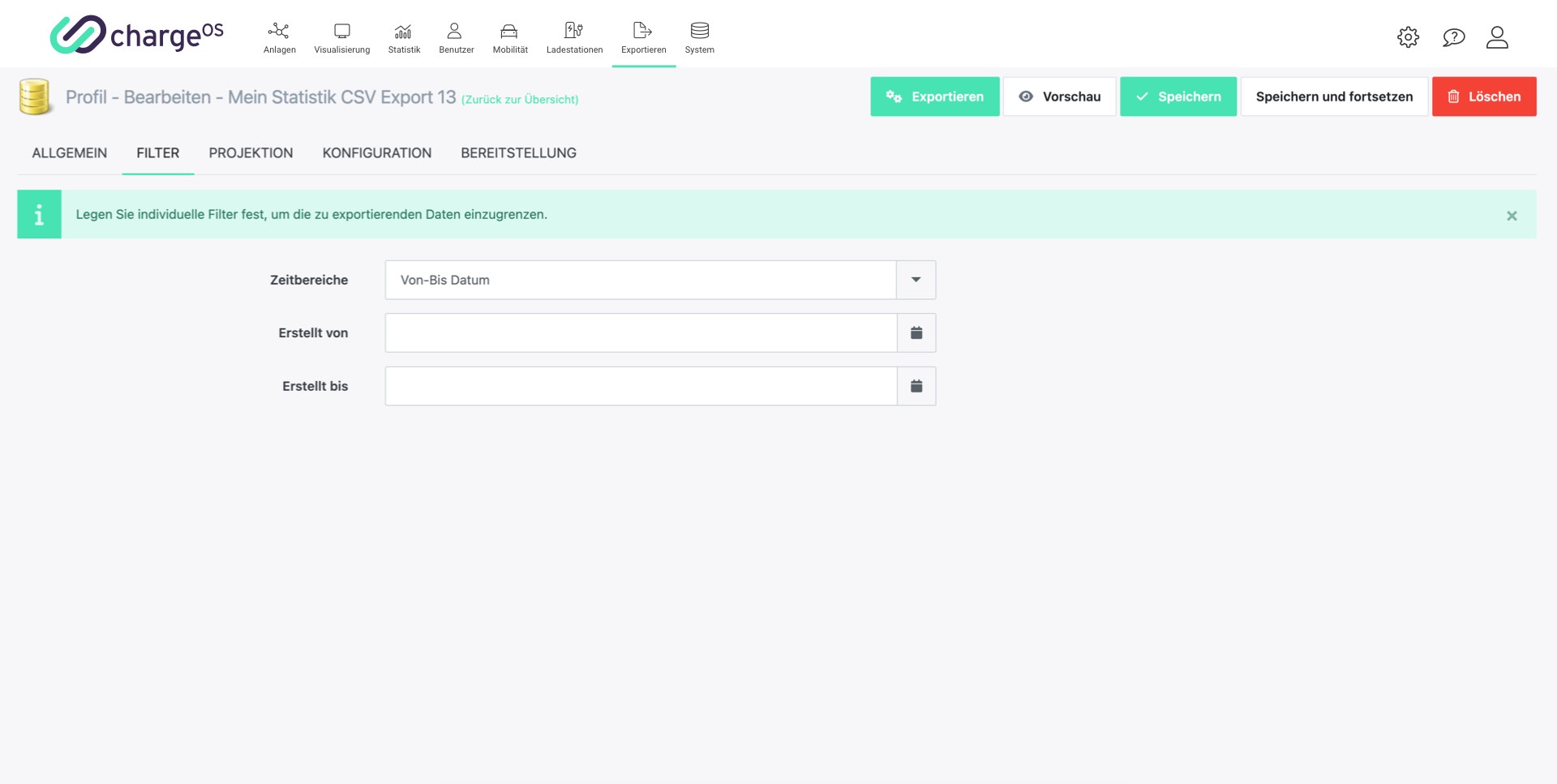
Task: Navigate to Ladestationen
Action: (x=574, y=37)
